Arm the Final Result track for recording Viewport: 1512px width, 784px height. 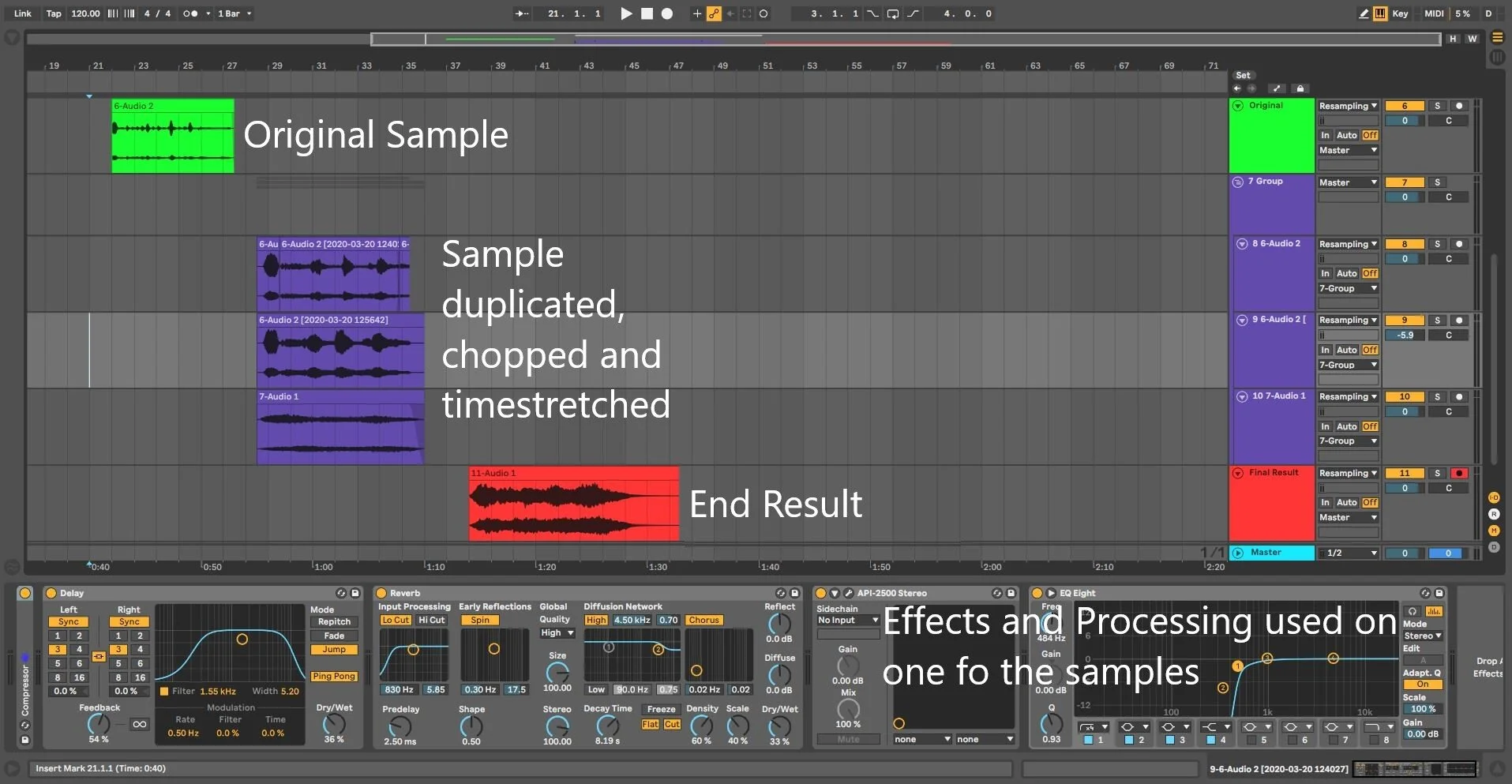(x=1459, y=473)
